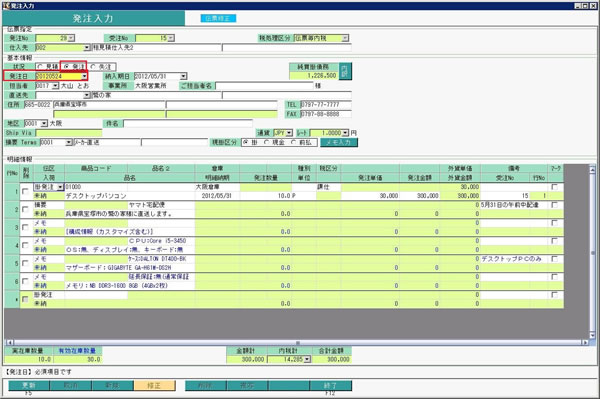
Task: Click the grid's horizontal scroll right arrow
Action: pos(585,342)
